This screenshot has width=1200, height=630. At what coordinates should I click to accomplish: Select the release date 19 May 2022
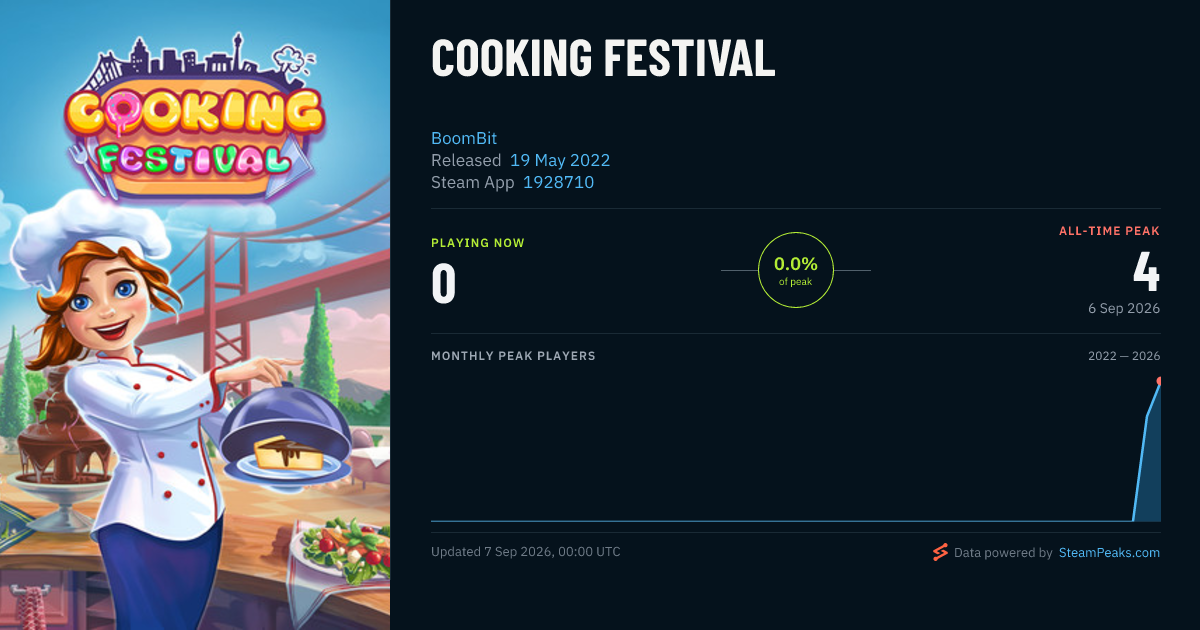coord(560,160)
